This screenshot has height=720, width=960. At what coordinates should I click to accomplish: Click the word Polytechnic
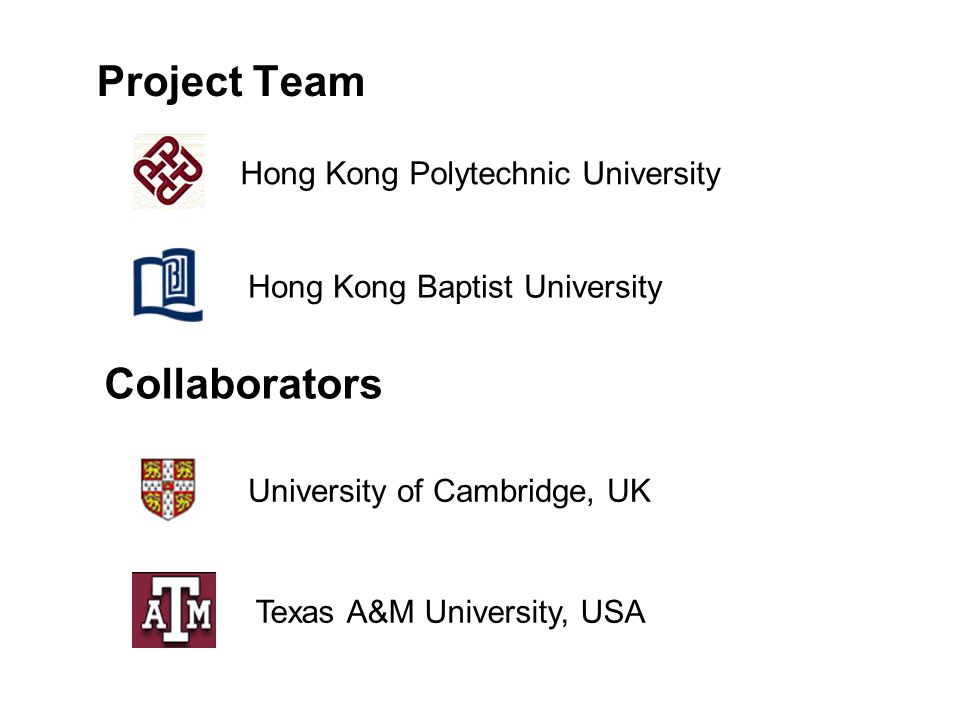490,174
